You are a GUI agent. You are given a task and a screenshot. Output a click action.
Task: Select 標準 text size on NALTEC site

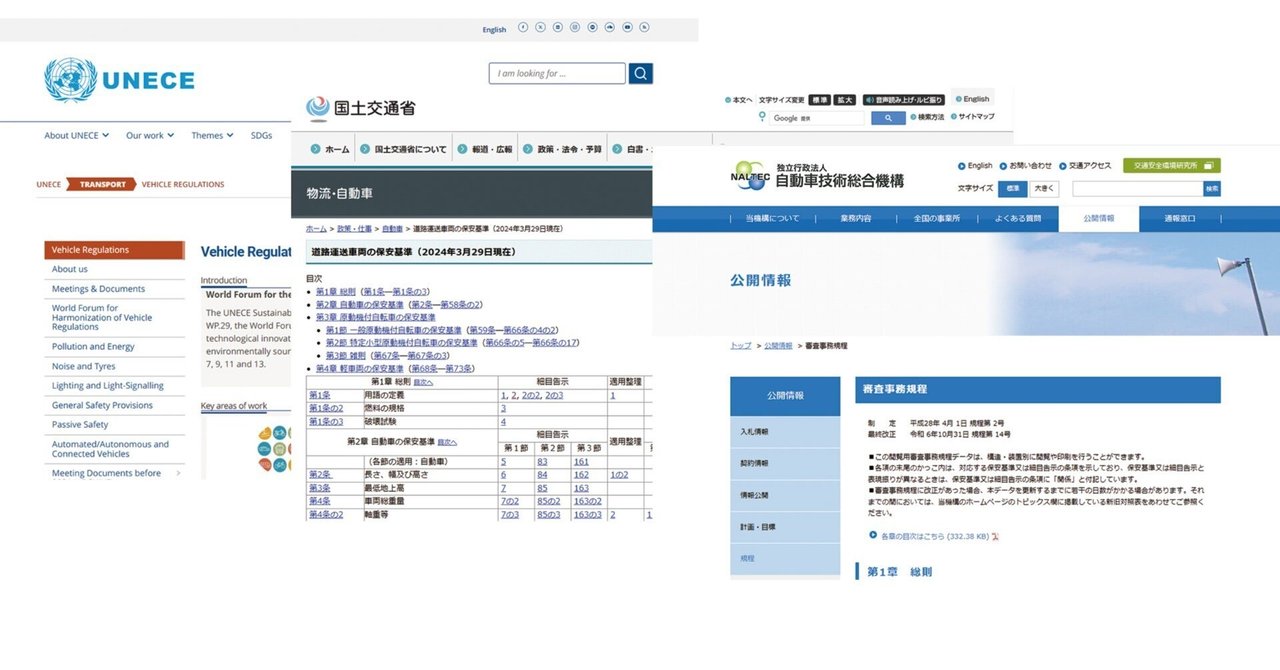[x=1014, y=188]
